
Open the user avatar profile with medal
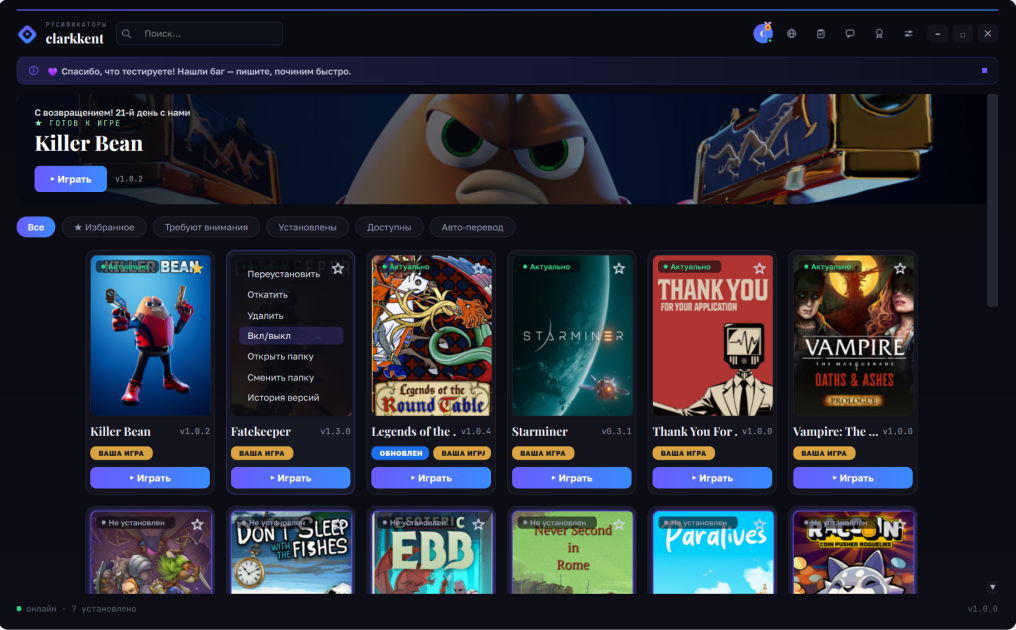pyautogui.click(x=763, y=33)
